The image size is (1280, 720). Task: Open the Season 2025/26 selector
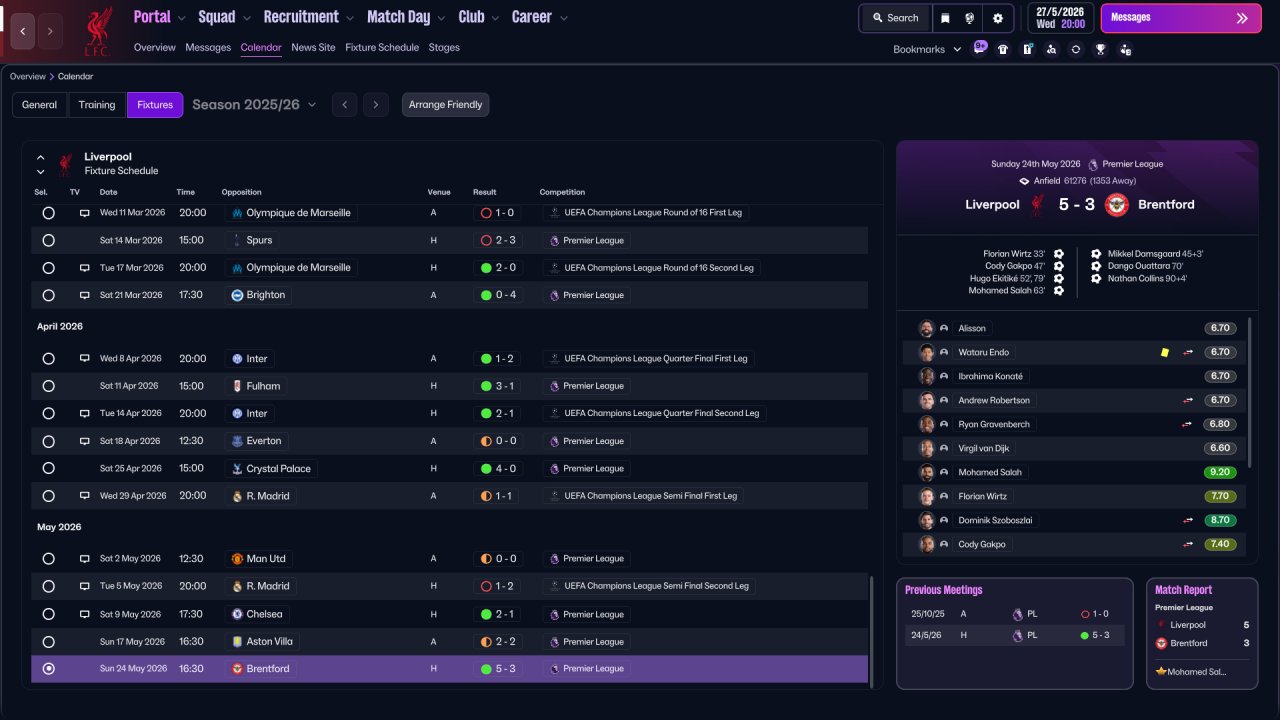pos(254,105)
